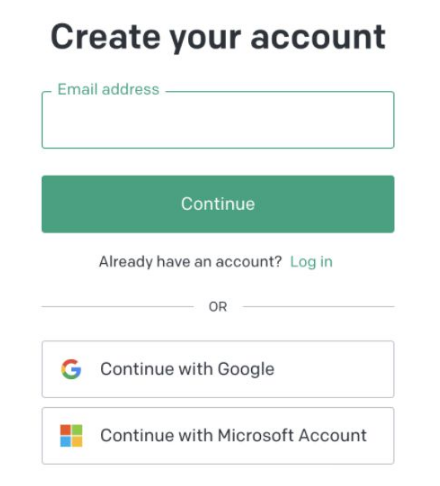Click the 'Already have an account?' text
This screenshot has height=486, width=440.
[x=191, y=262]
